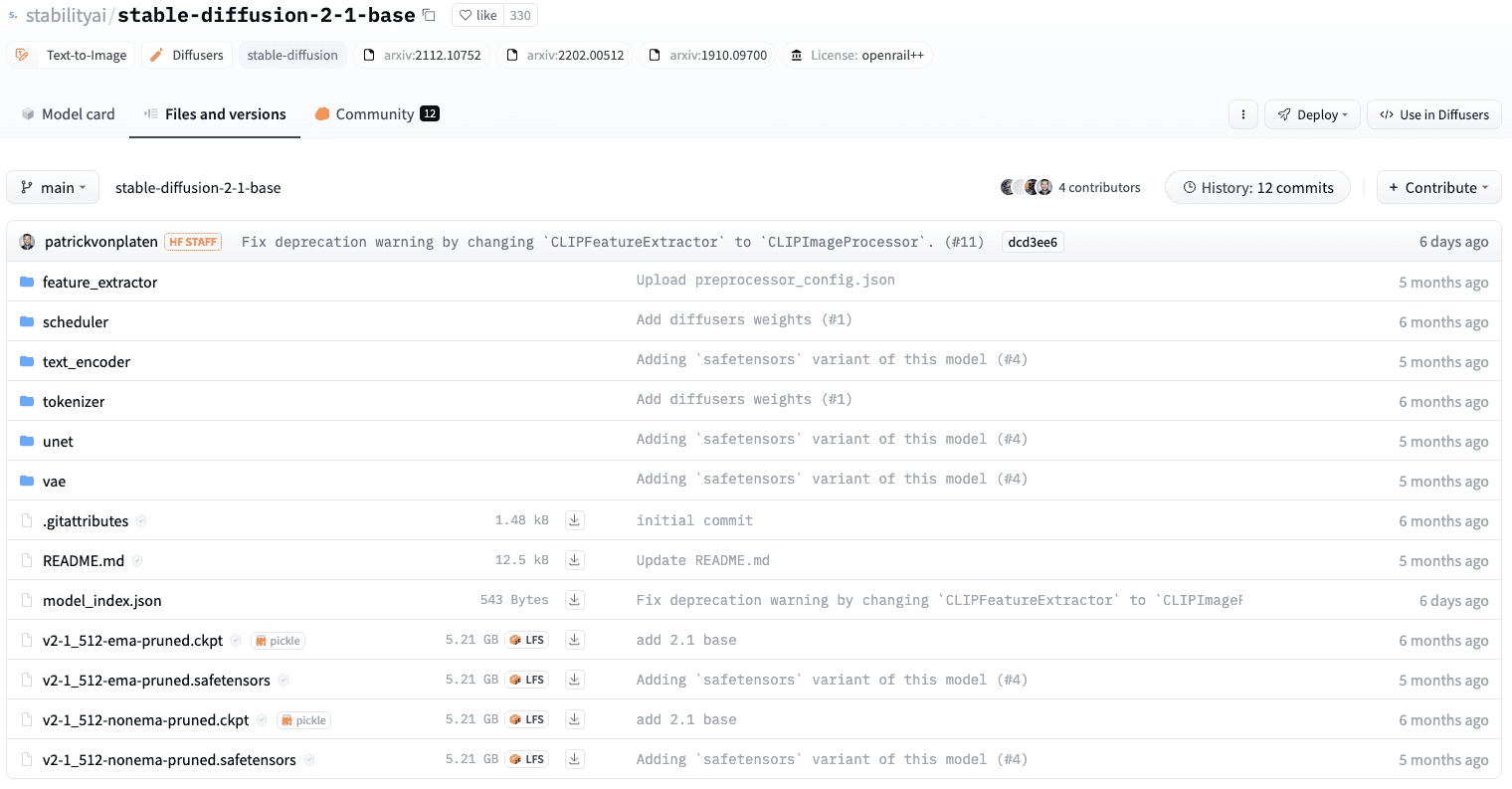The width and height of the screenshot is (1512, 789).
Task: Copy the model name with the copy icon
Action: coord(429,15)
